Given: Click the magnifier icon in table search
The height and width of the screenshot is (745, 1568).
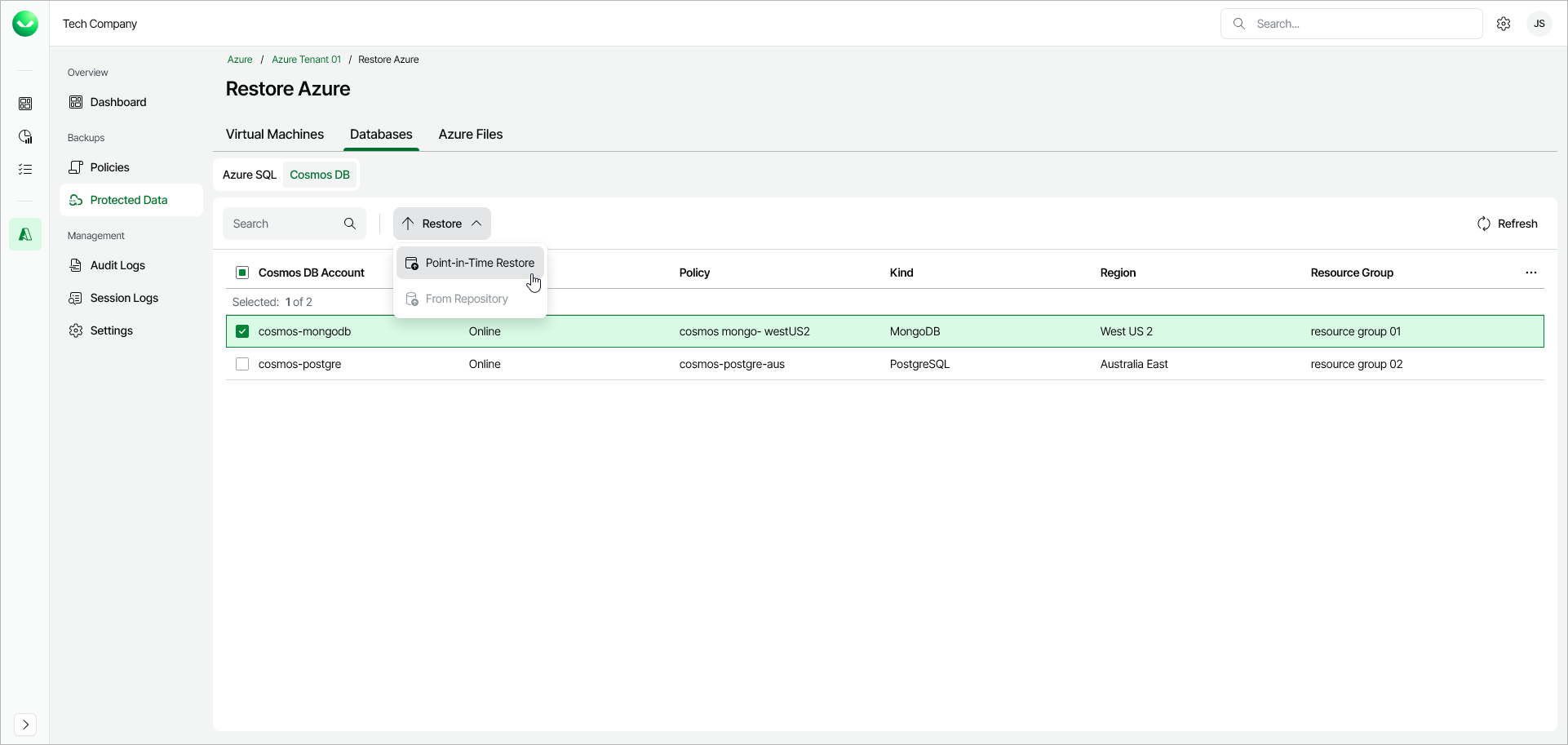Looking at the screenshot, I should point(350,224).
